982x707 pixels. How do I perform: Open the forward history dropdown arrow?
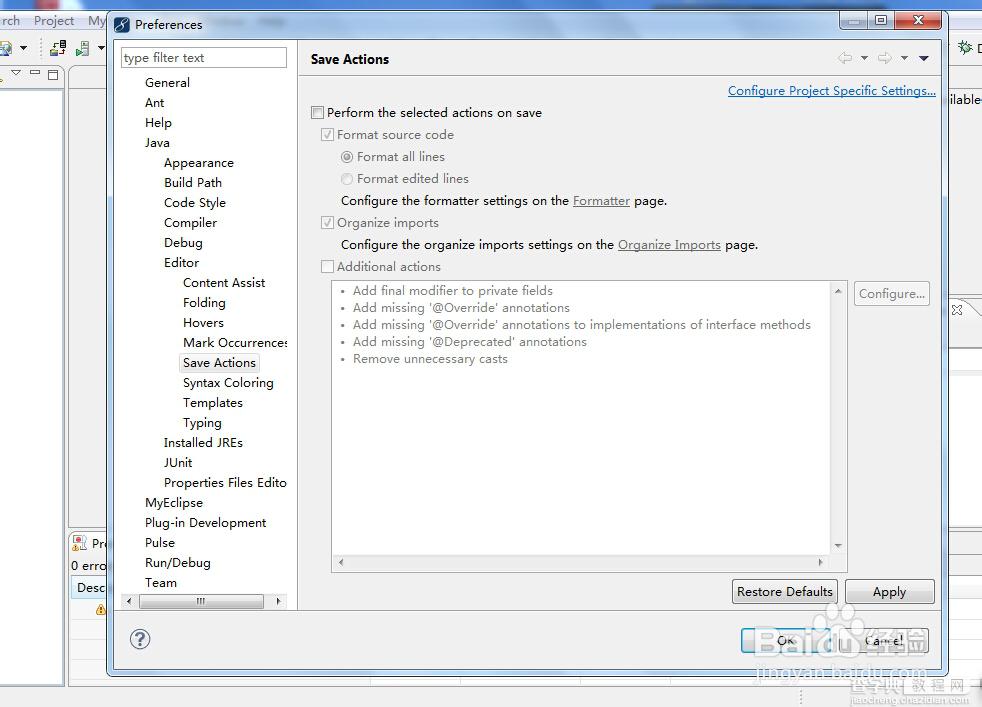pos(904,58)
